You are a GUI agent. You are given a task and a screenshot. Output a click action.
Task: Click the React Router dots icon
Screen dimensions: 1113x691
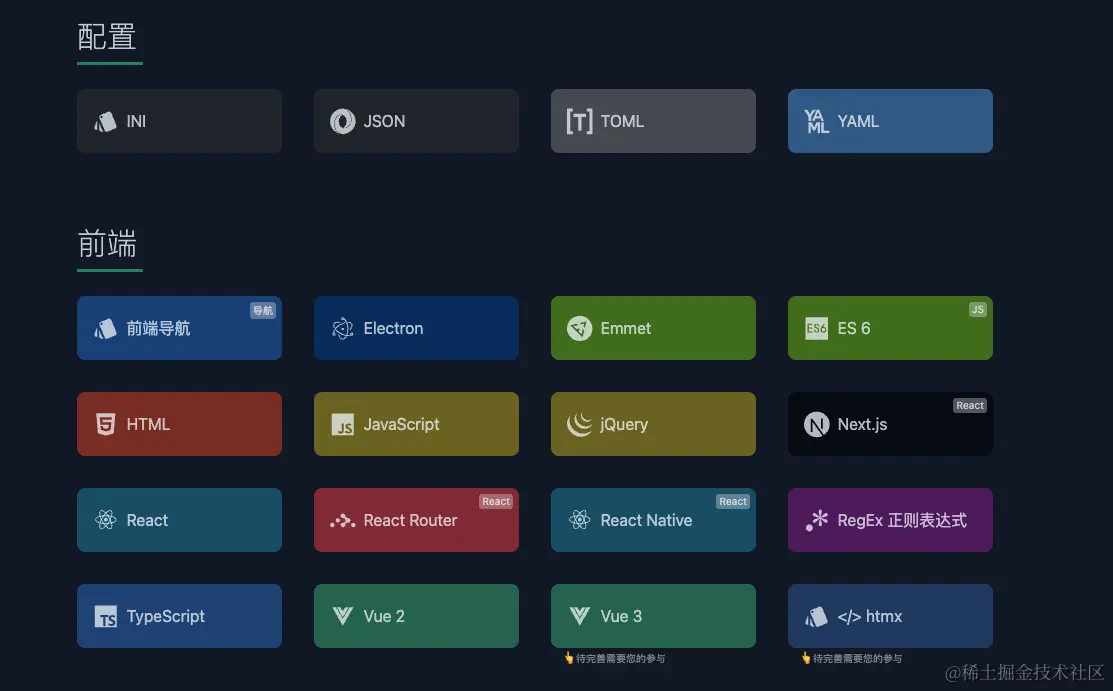[x=342, y=521]
